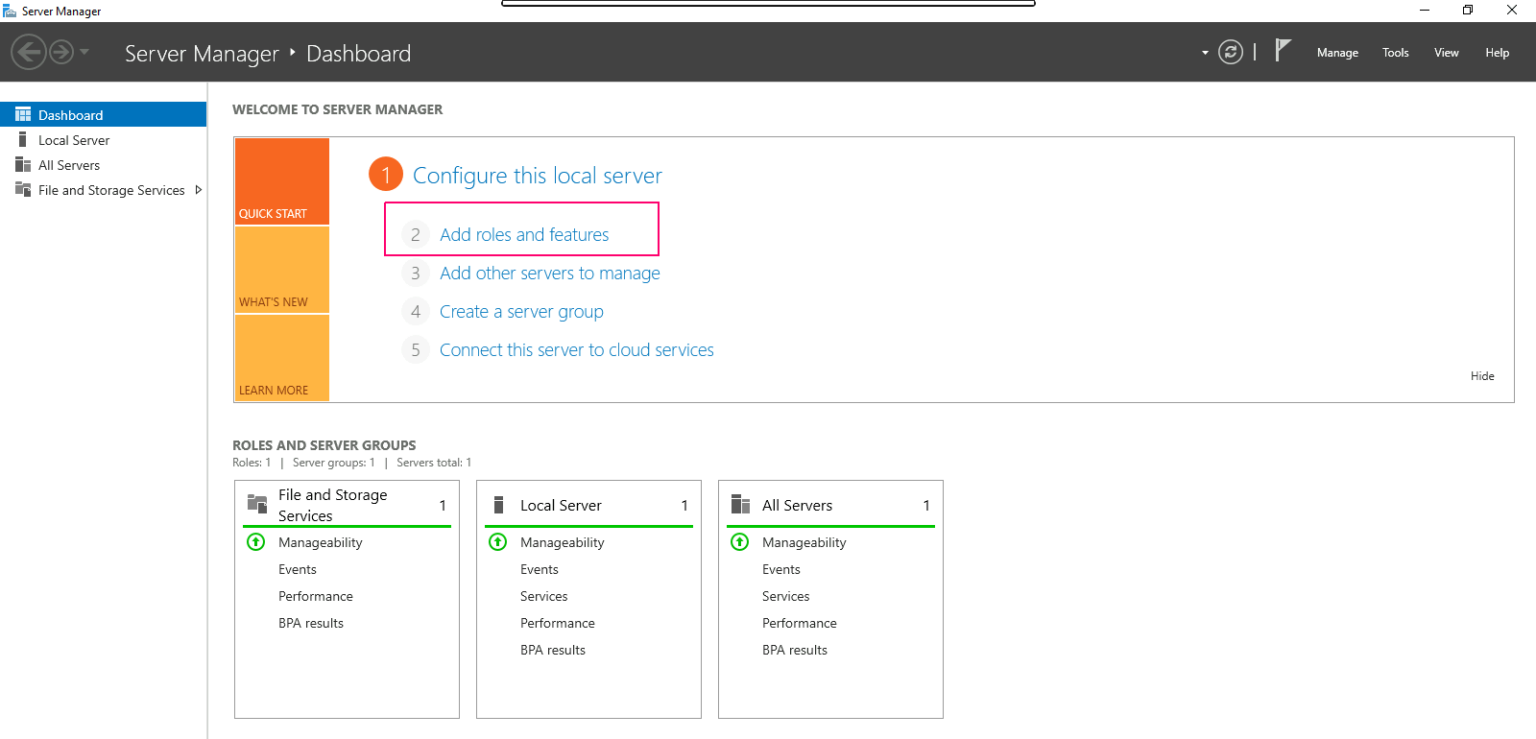Image resolution: width=1536 pixels, height=739 pixels.
Task: Open the Help menu
Action: 1496,52
